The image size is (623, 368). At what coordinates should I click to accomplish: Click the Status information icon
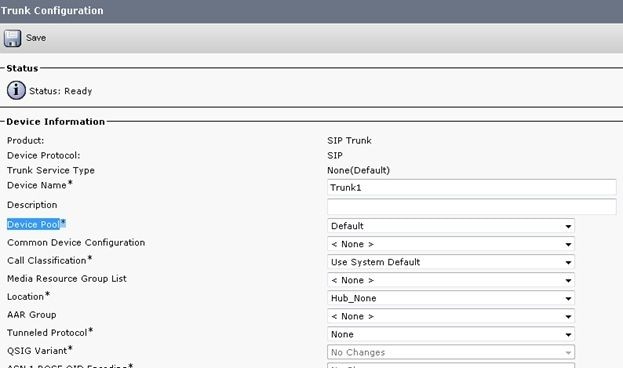pyautogui.click(x=16, y=90)
